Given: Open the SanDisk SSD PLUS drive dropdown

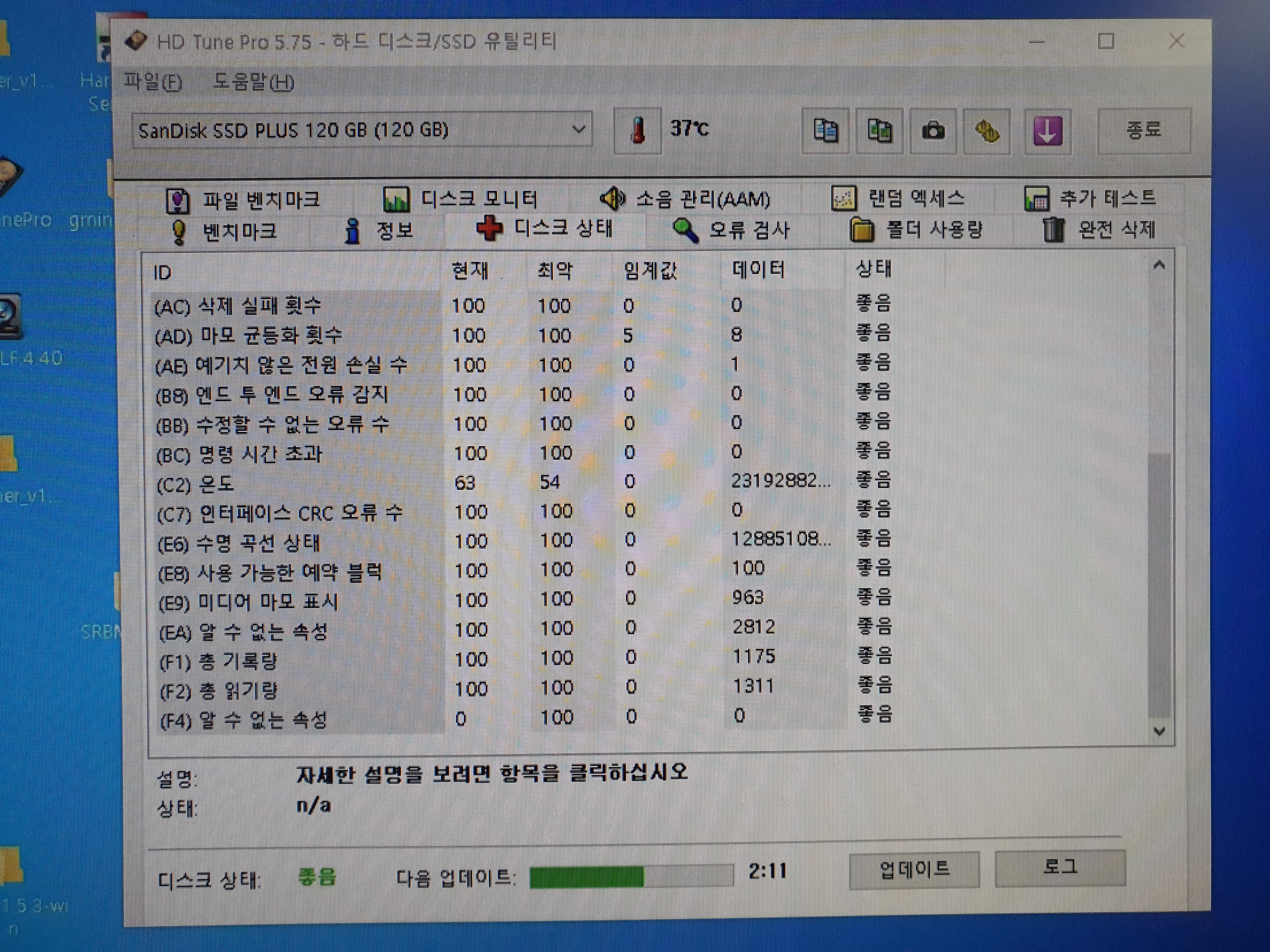Looking at the screenshot, I should 362,130.
